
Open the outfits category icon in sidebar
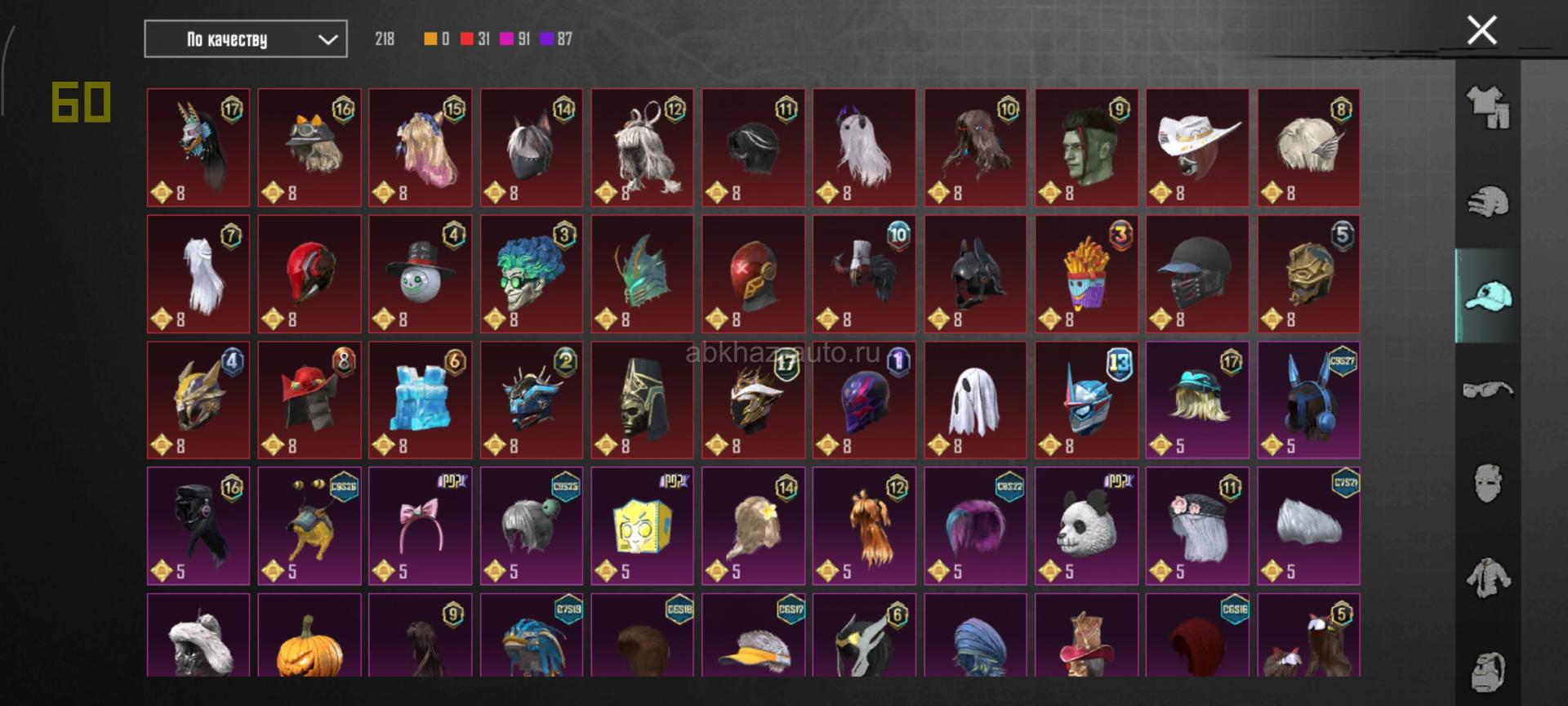(x=1488, y=108)
